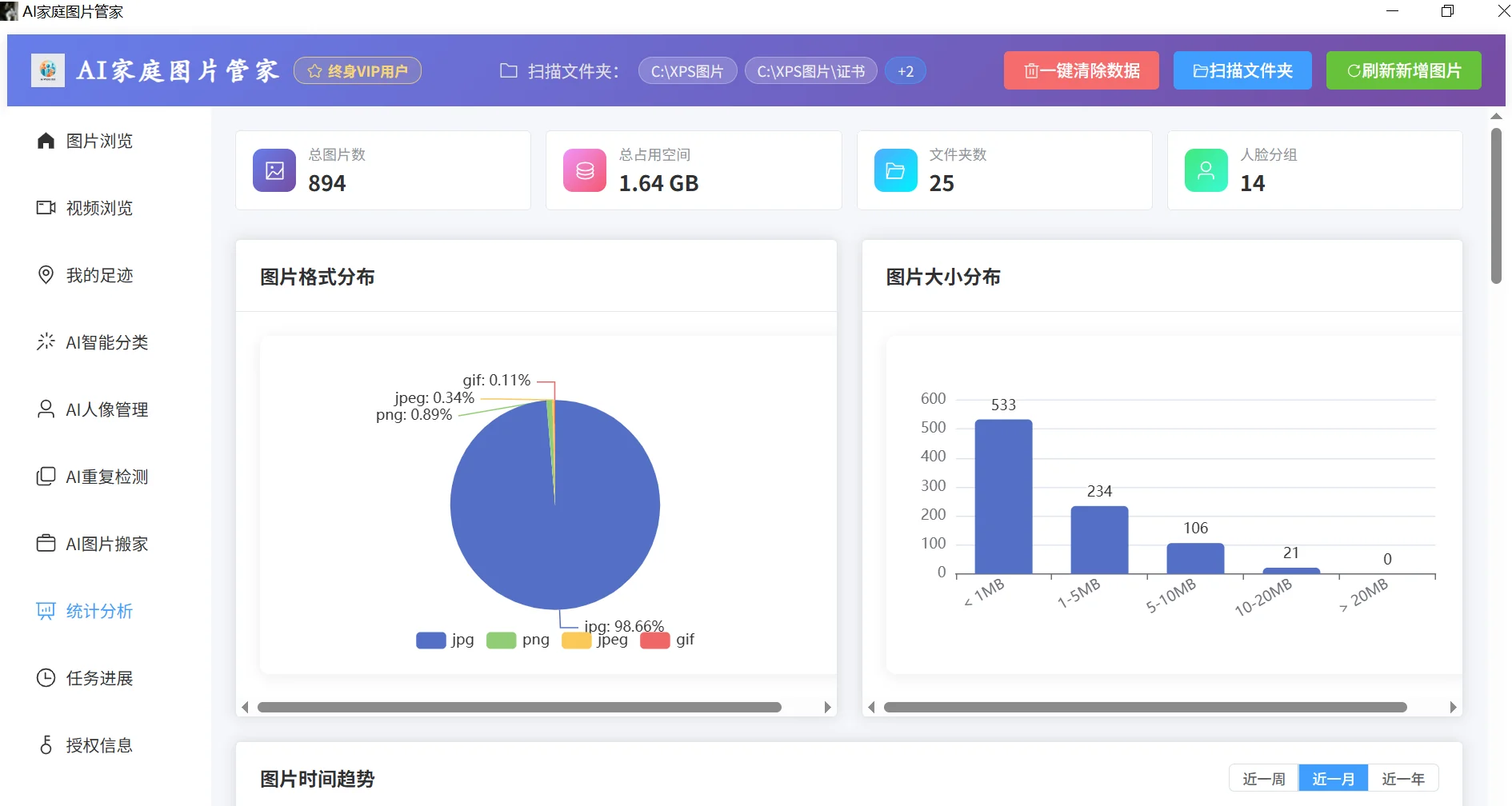Viewport: 1512px width, 806px height.
Task: Select the 近一周 time range tab
Action: tap(1264, 779)
